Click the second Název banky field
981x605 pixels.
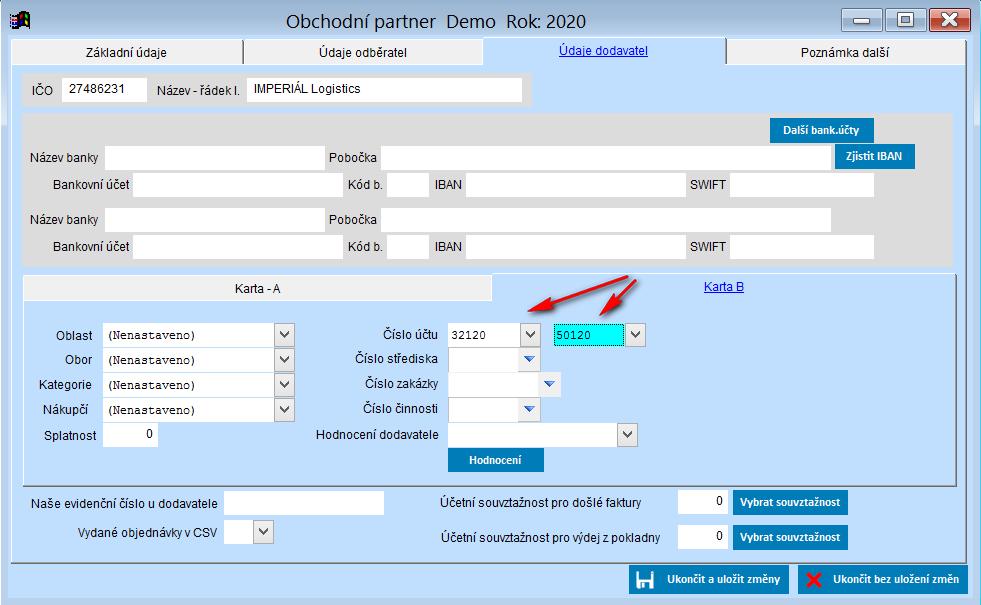pyautogui.click(x=215, y=220)
